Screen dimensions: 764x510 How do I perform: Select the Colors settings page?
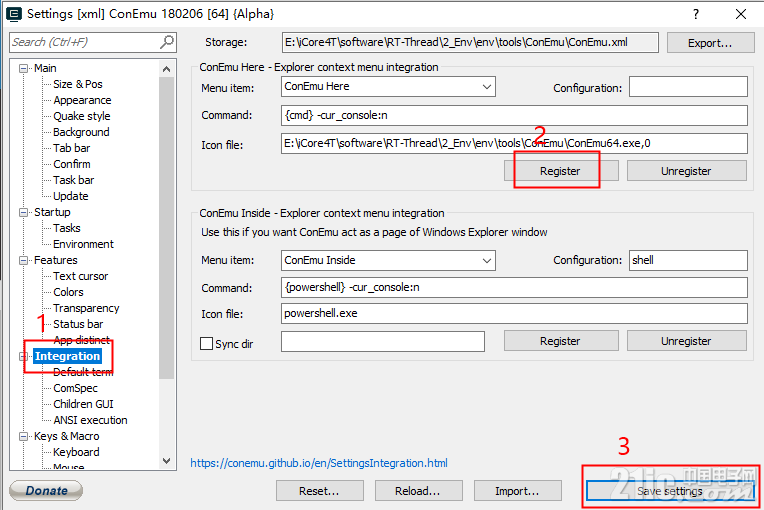pos(68,292)
